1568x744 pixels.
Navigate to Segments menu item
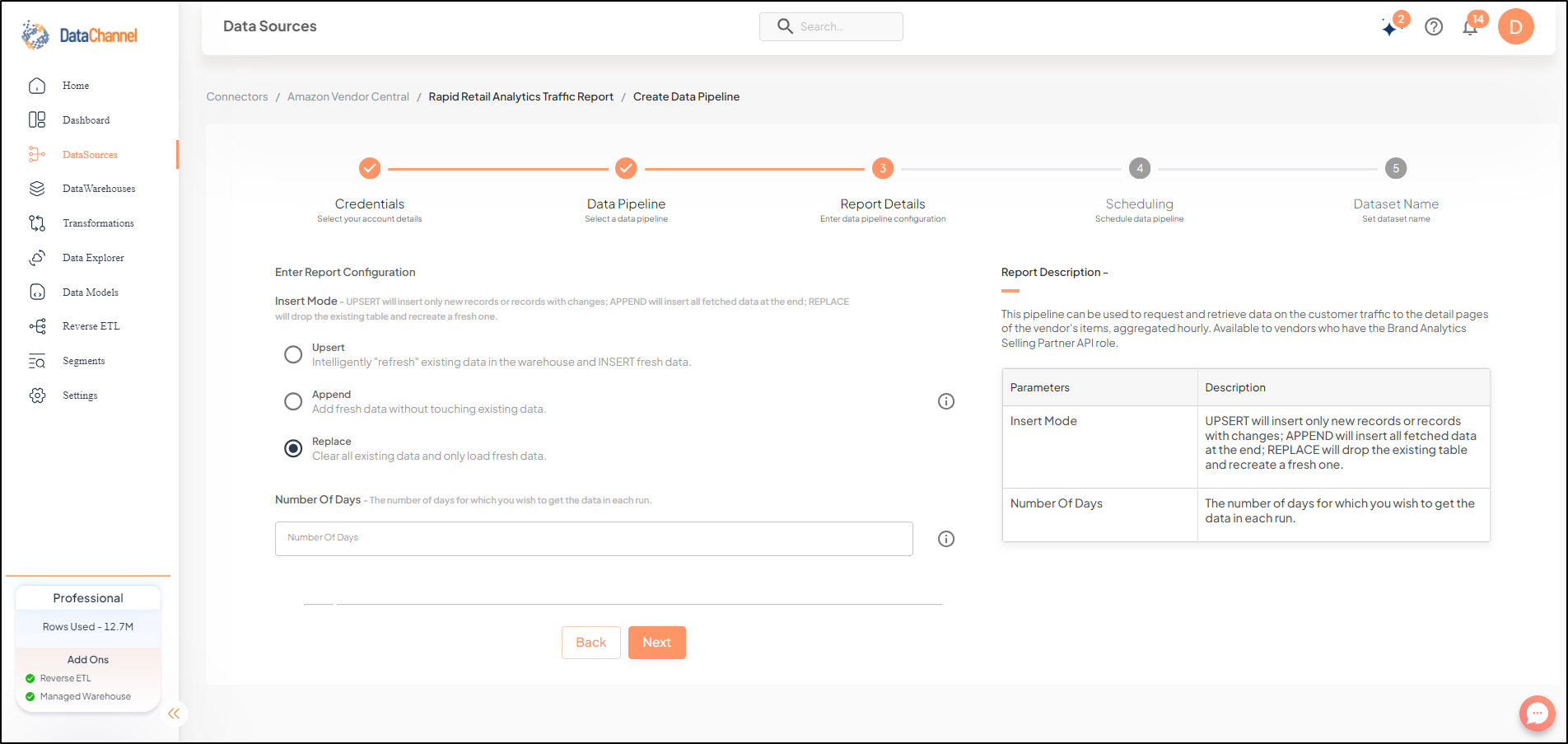pyautogui.click(x=84, y=361)
